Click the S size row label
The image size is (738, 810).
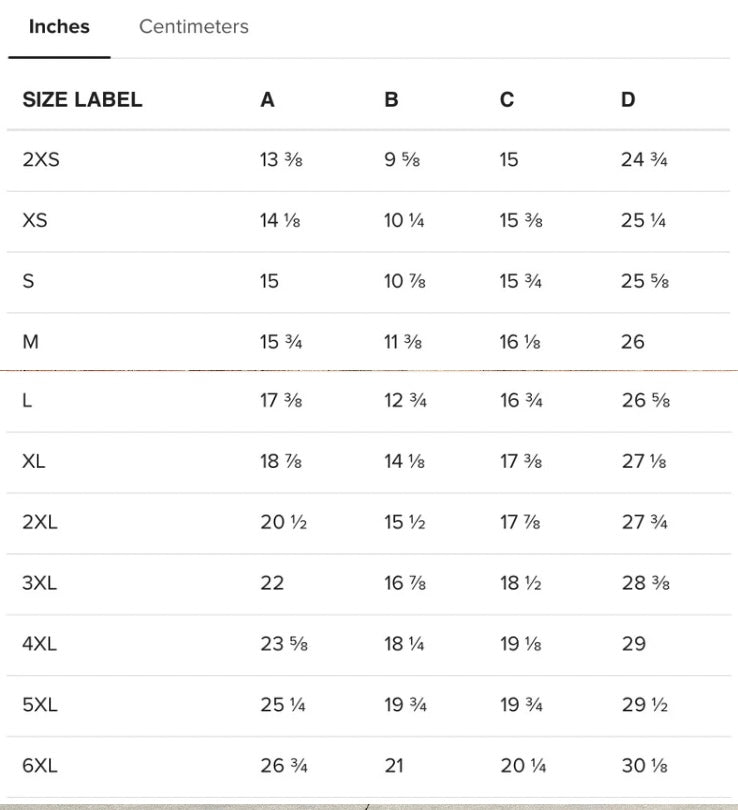[x=28, y=281]
